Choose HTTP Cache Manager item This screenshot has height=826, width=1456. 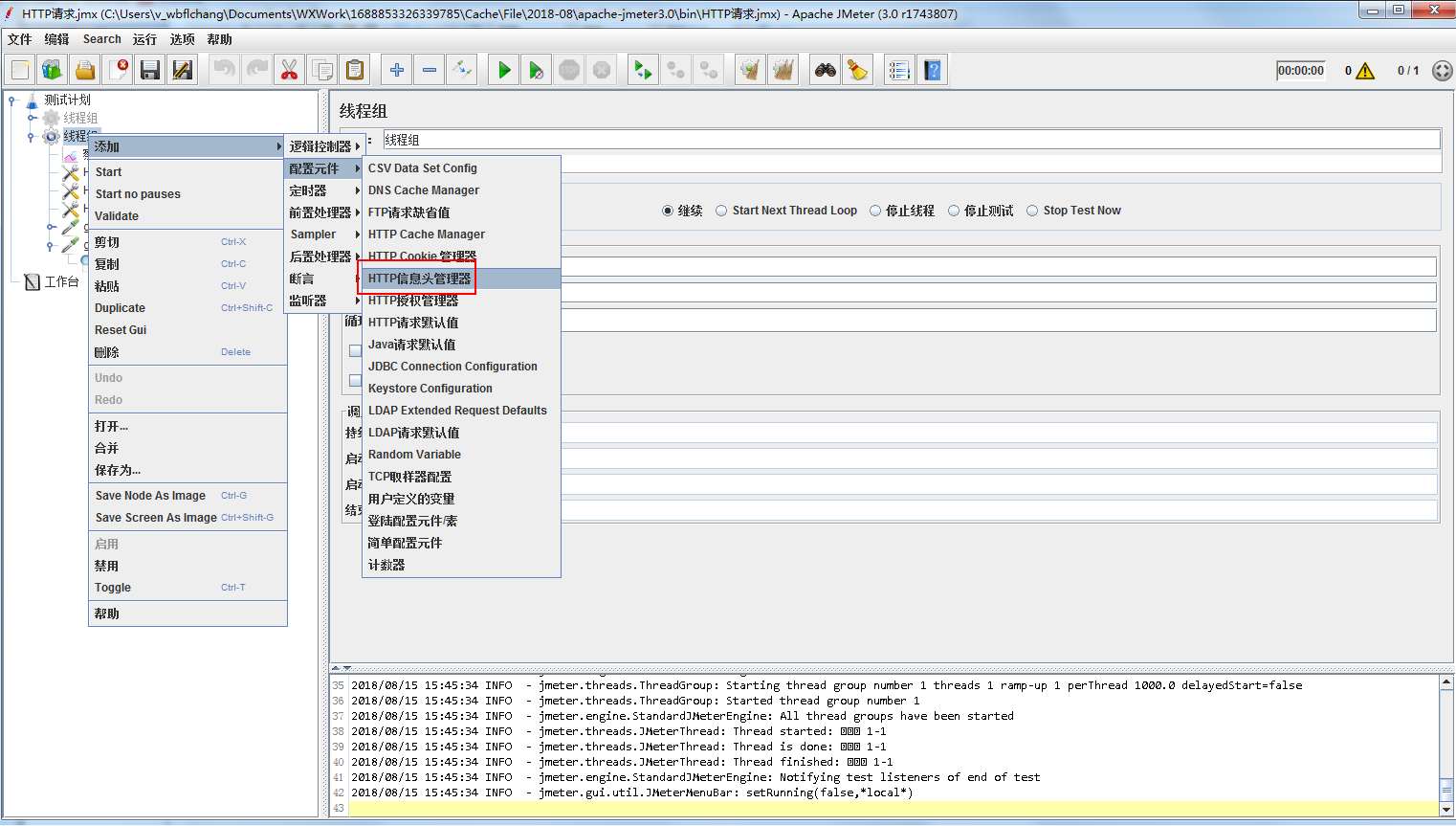click(462, 234)
